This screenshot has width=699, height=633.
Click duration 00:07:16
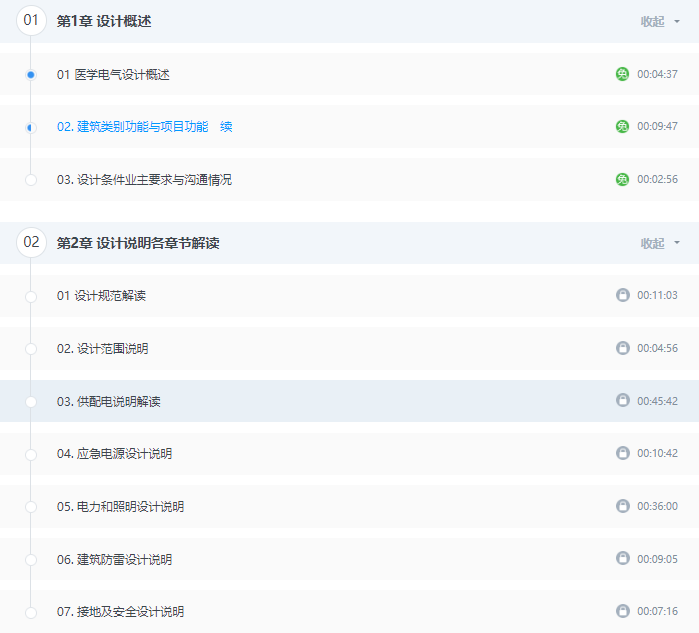click(x=658, y=611)
